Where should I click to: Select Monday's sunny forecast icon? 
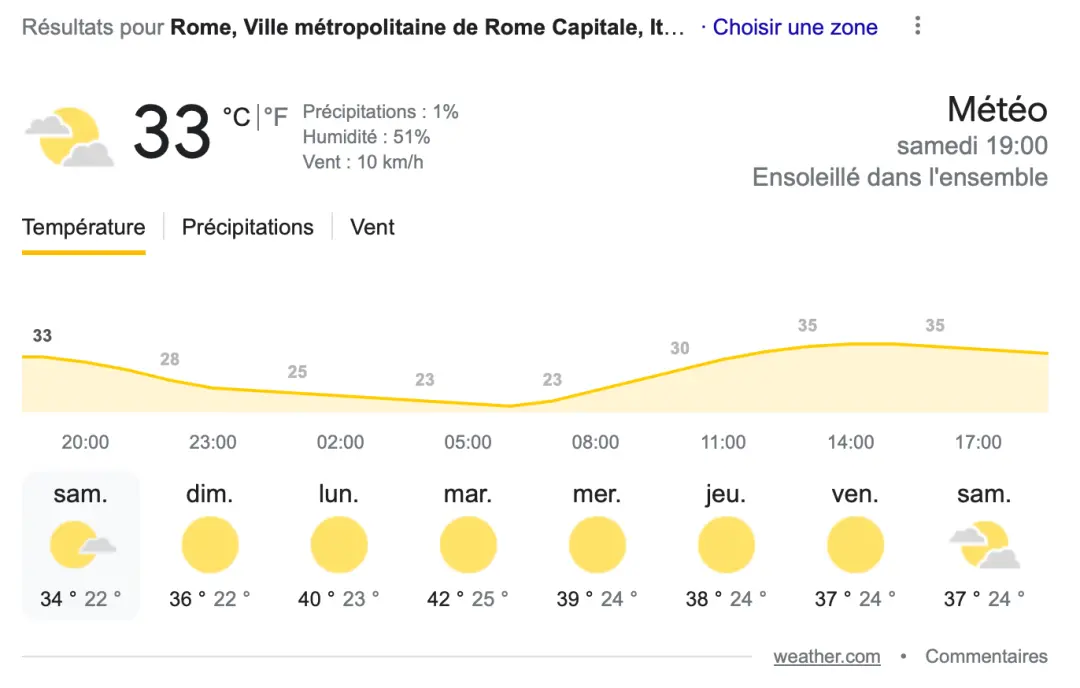339,545
